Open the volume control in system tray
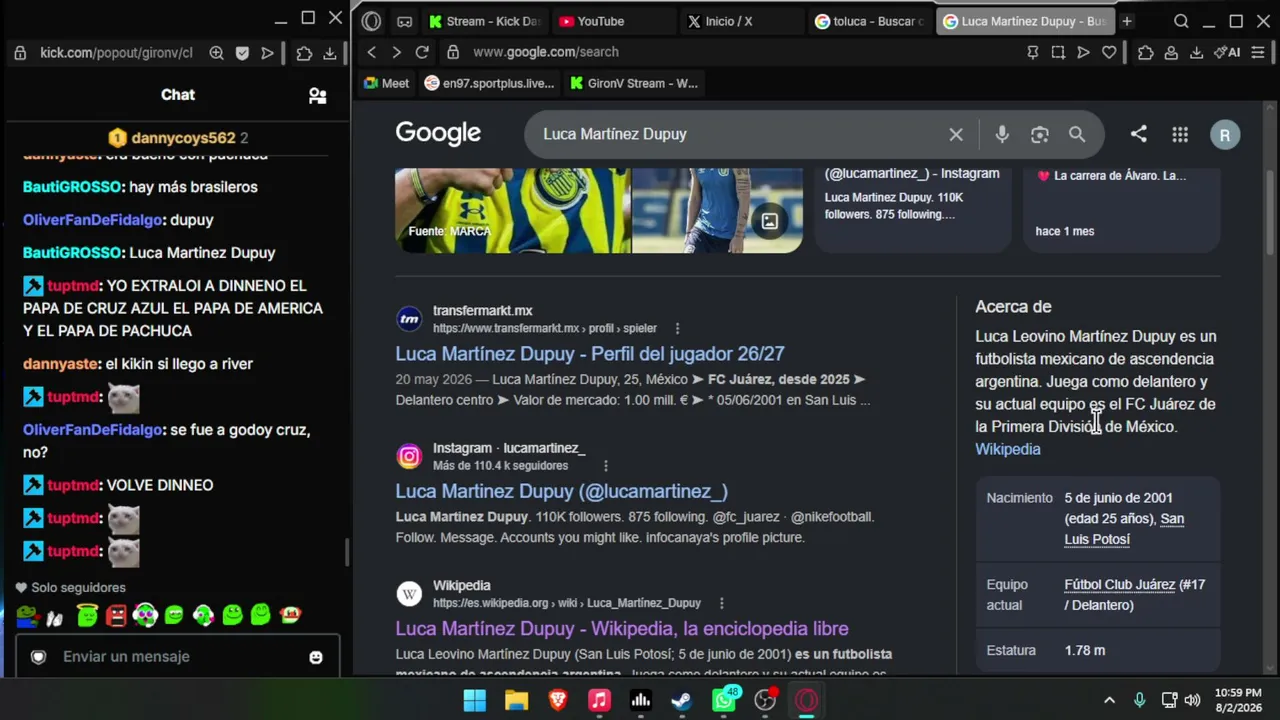 tap(1192, 700)
